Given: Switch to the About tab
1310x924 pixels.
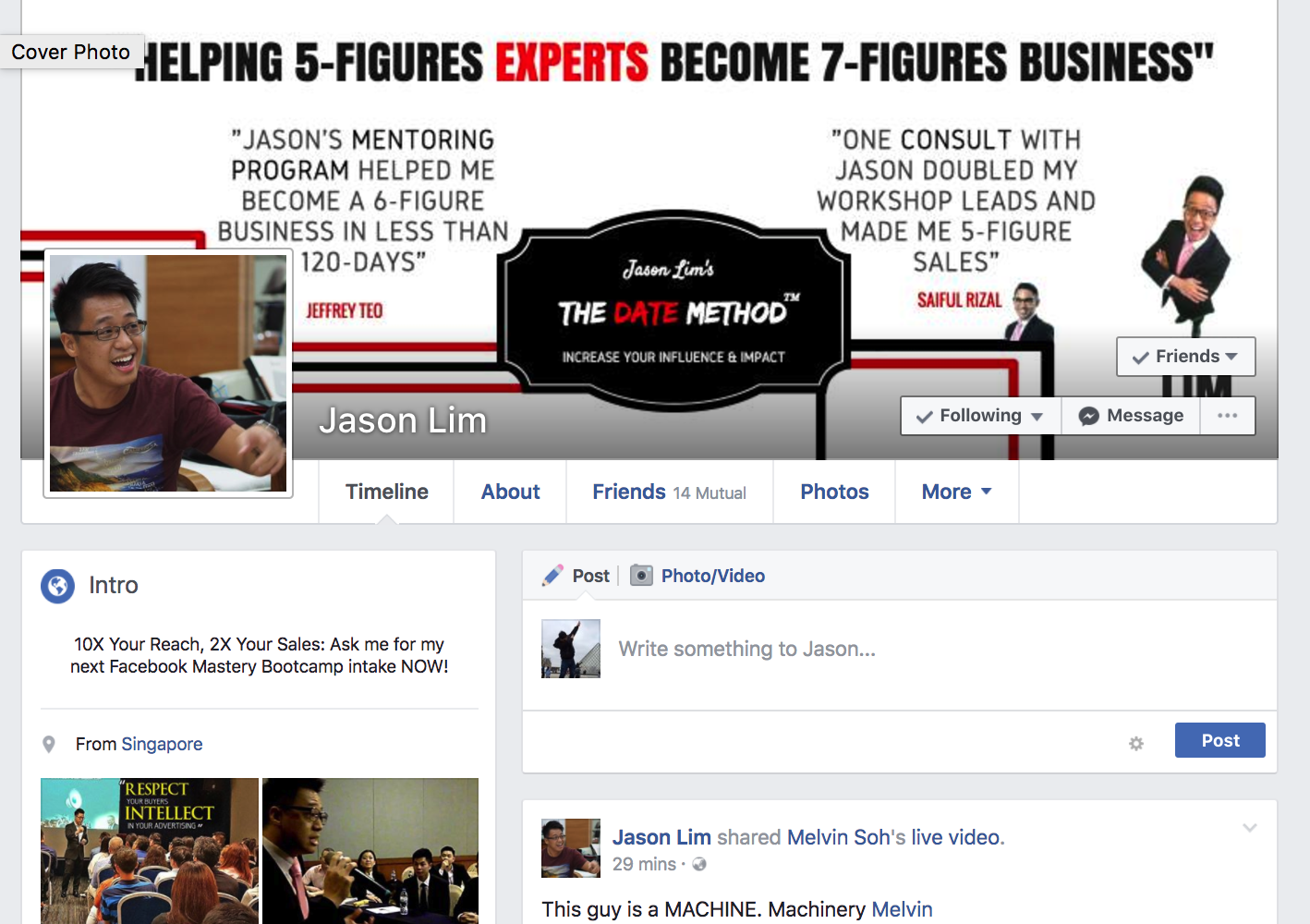Looking at the screenshot, I should point(510,492).
